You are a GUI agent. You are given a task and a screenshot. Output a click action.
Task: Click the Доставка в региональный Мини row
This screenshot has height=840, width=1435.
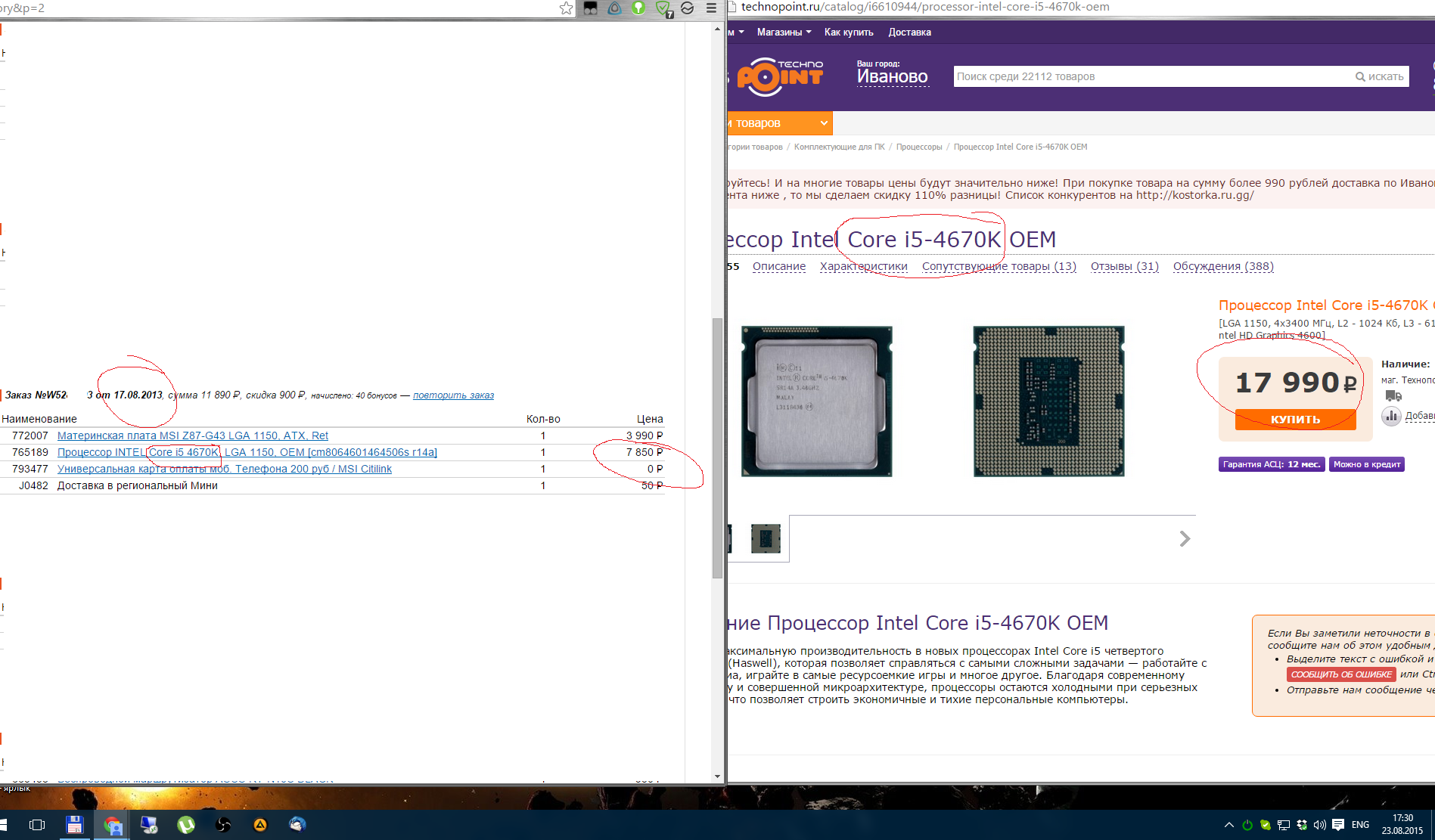pyautogui.click(x=332, y=485)
